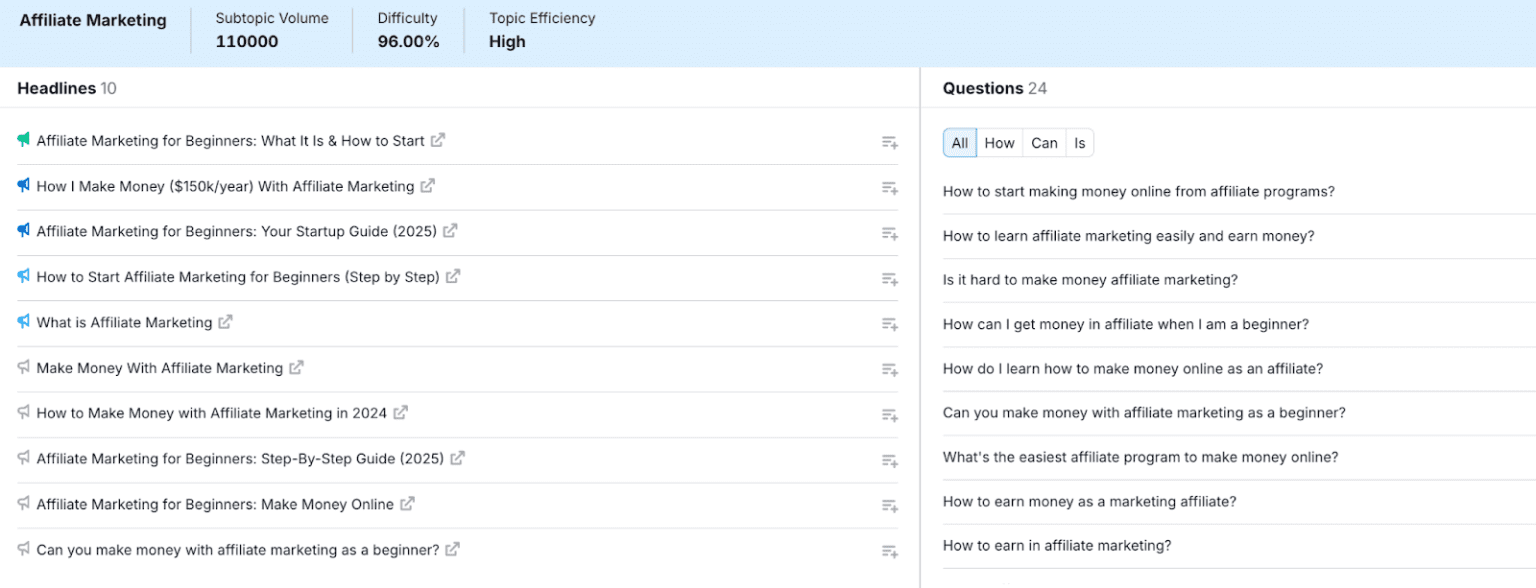Click external link icon after 'Step-By-Step Guide (2025)'
The image size is (1536, 588).
[x=457, y=458]
